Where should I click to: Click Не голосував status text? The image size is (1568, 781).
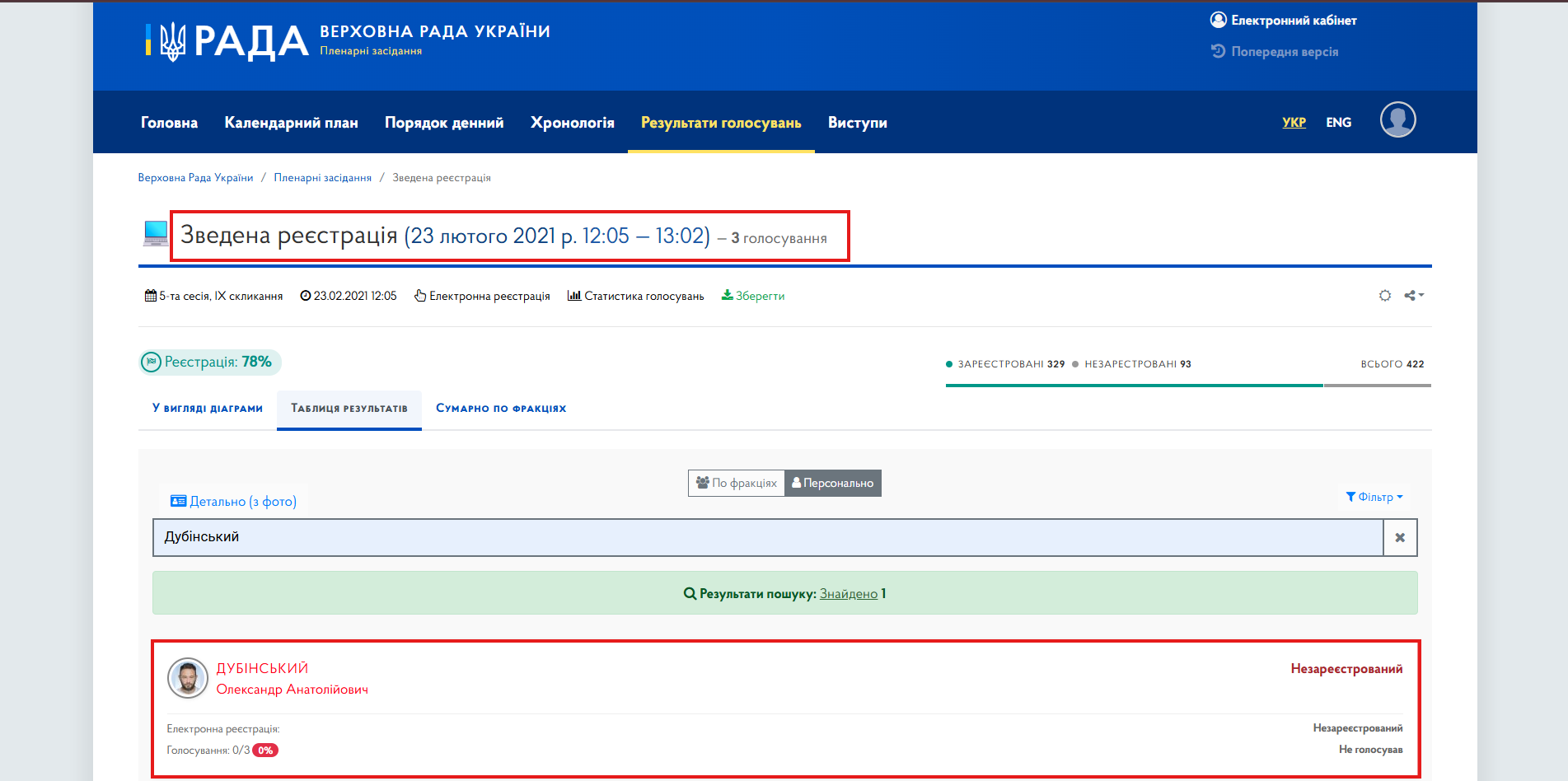(1370, 749)
